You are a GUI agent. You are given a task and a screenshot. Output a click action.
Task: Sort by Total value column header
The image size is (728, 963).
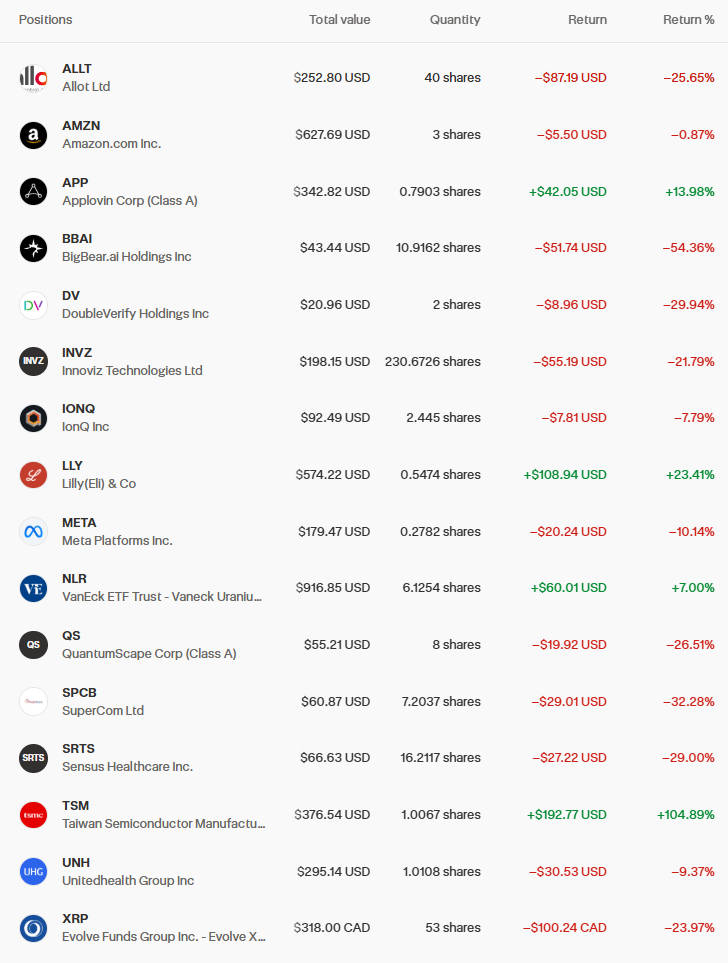[x=339, y=20]
